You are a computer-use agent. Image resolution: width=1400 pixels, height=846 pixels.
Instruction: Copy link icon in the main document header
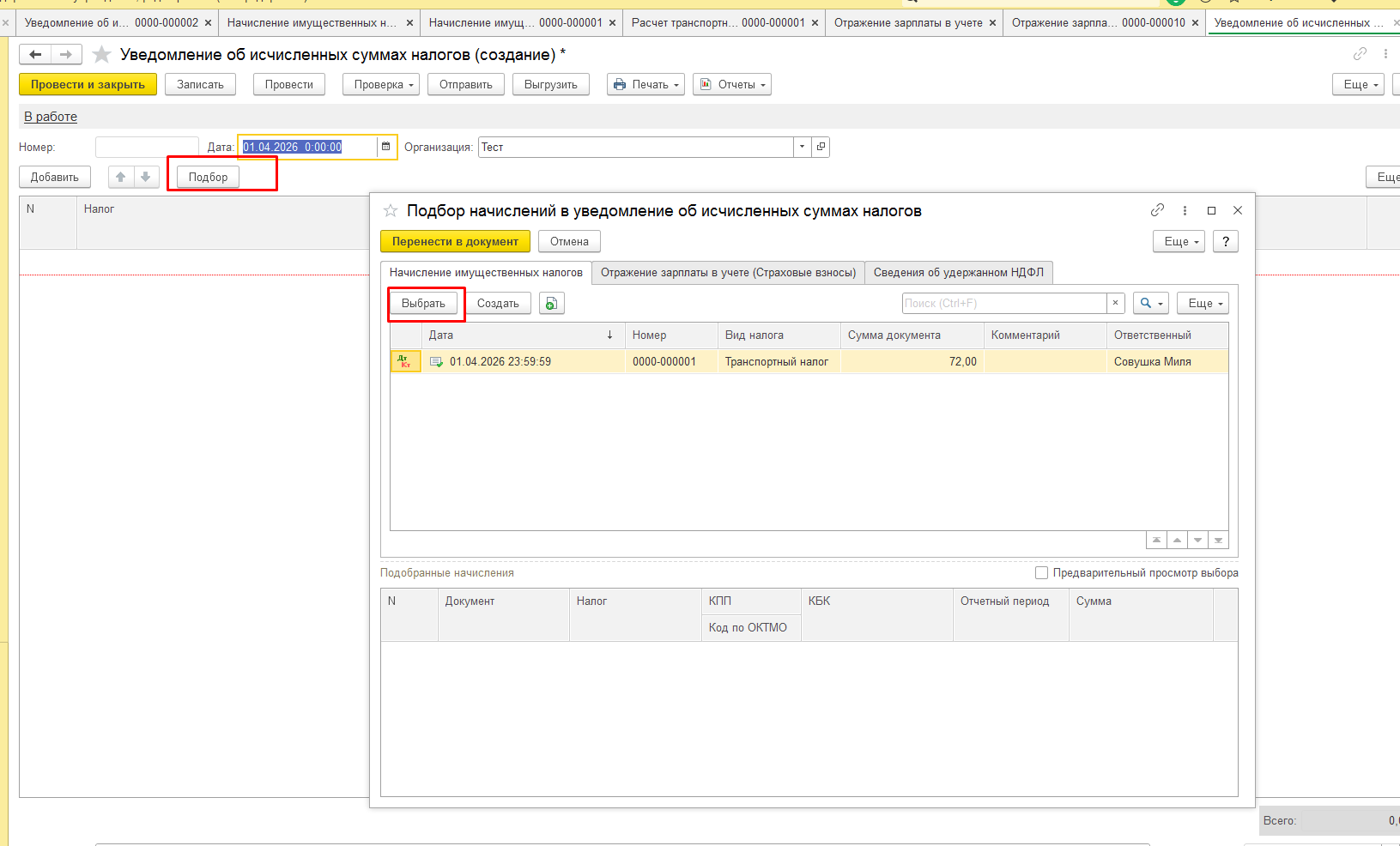tap(1360, 54)
